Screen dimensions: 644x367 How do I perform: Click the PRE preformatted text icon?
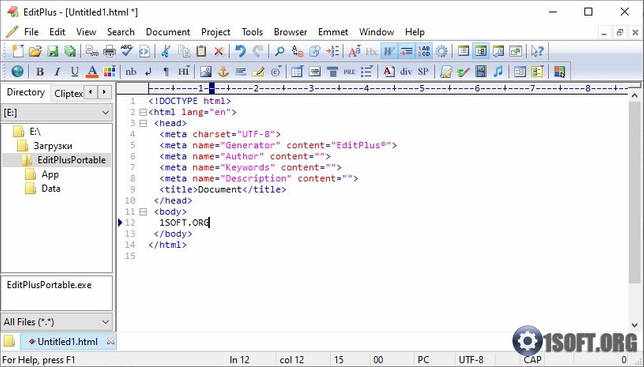[349, 71]
